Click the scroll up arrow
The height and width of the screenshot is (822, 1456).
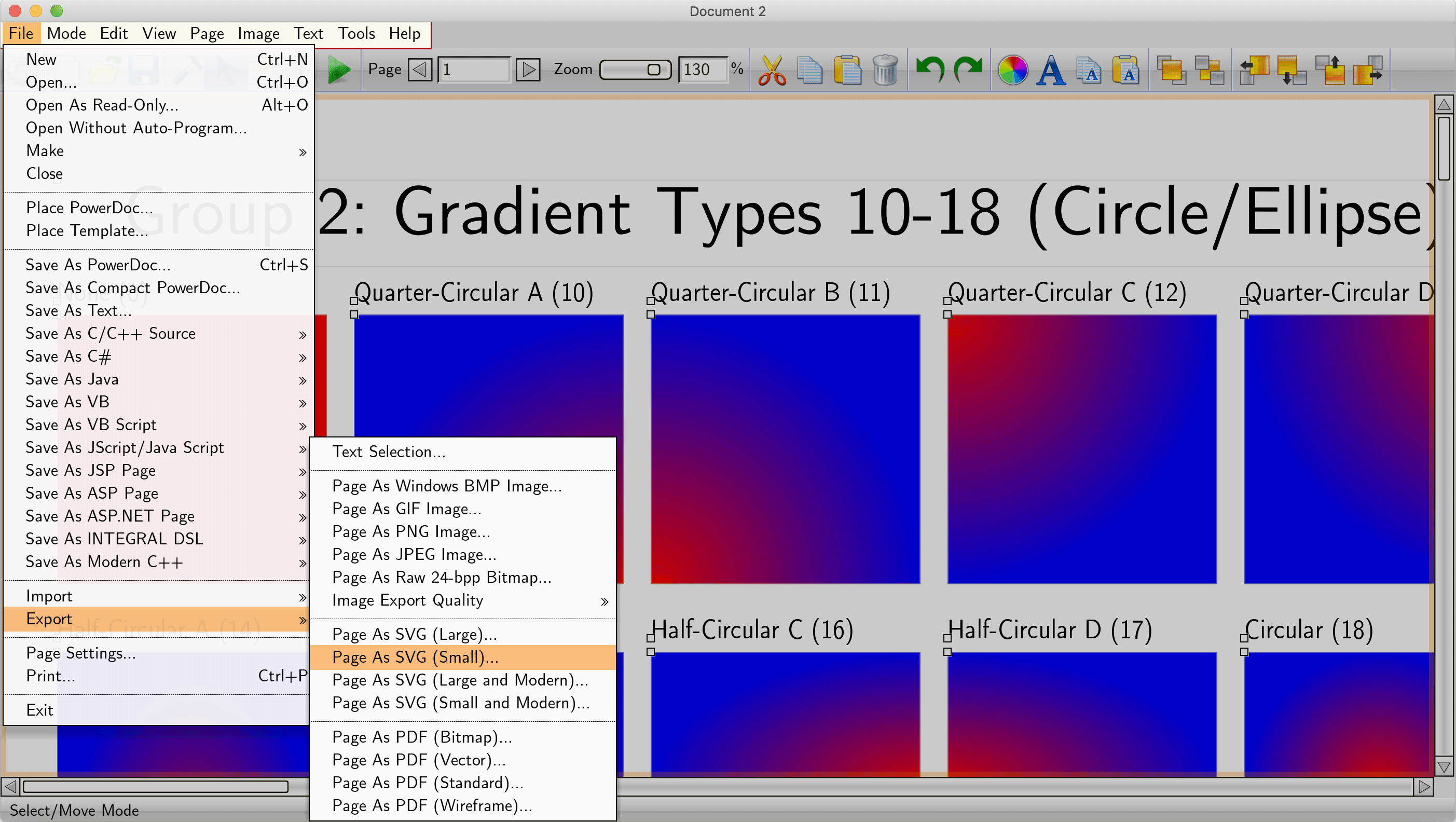[x=1444, y=105]
